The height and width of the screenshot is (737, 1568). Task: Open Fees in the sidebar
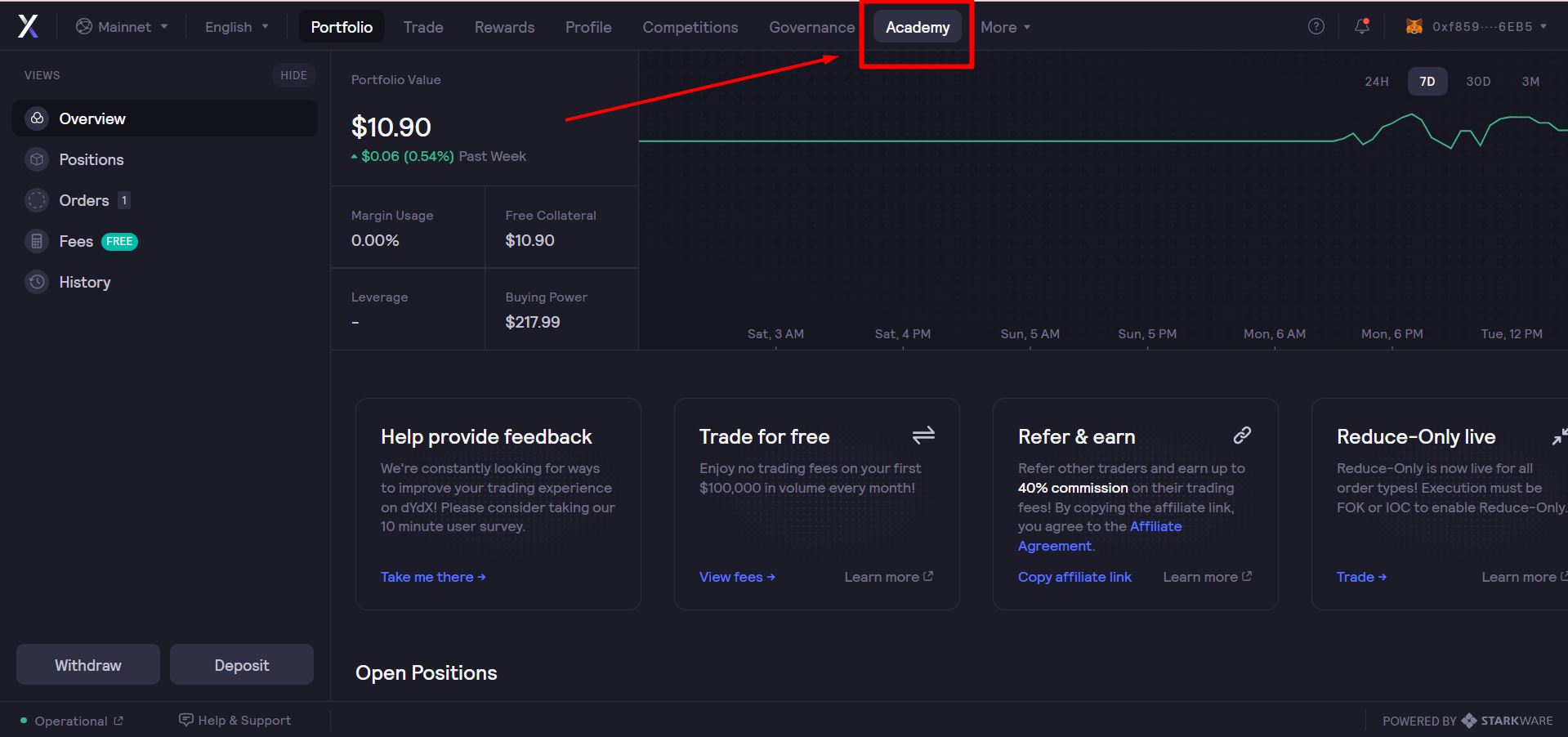[x=165, y=241]
